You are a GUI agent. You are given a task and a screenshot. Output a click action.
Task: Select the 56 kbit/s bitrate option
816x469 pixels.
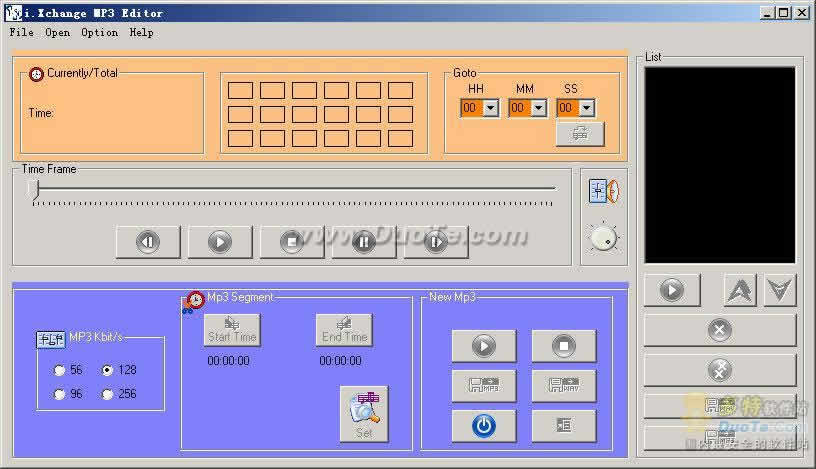coord(68,370)
